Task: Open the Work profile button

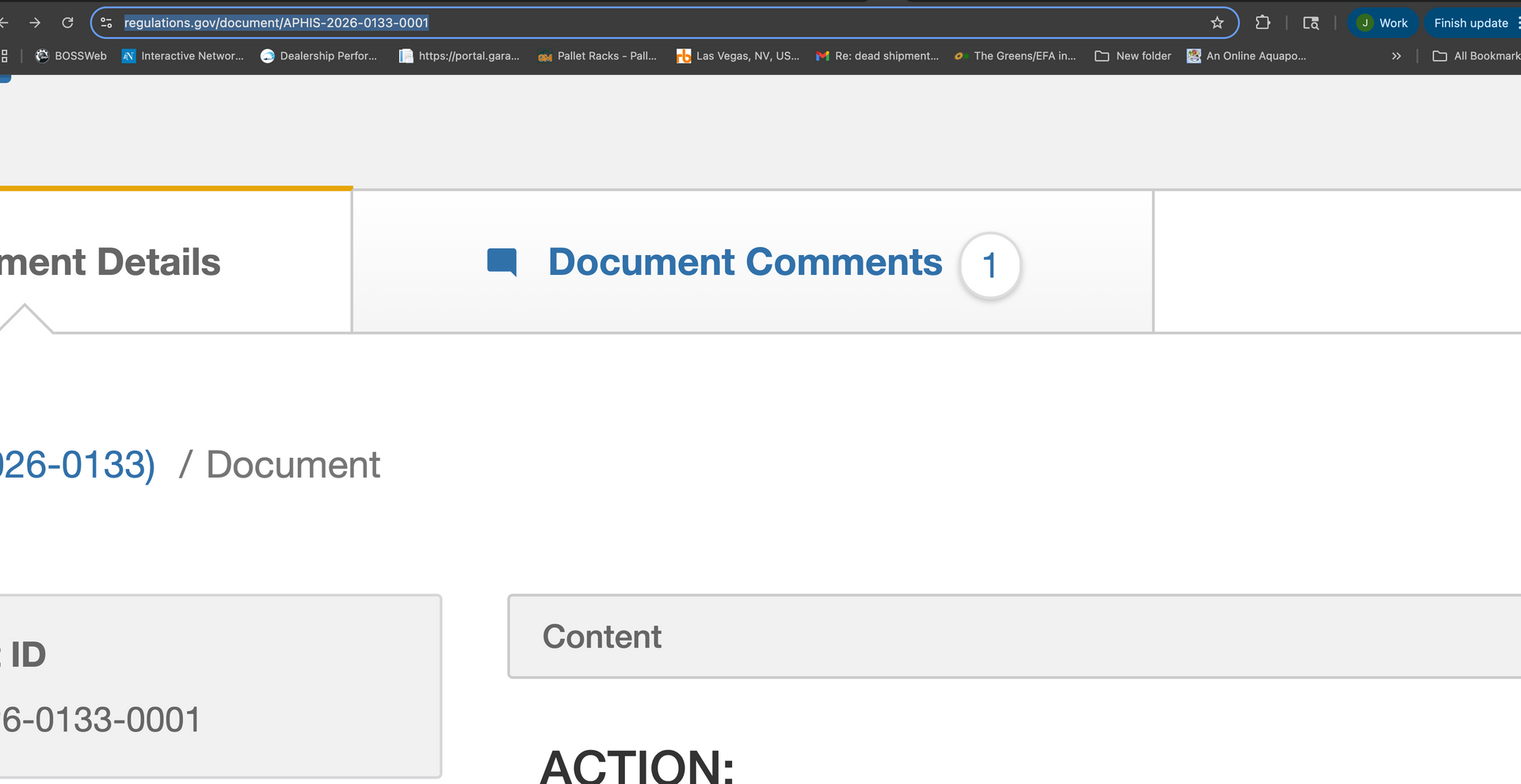Action: point(1382,23)
